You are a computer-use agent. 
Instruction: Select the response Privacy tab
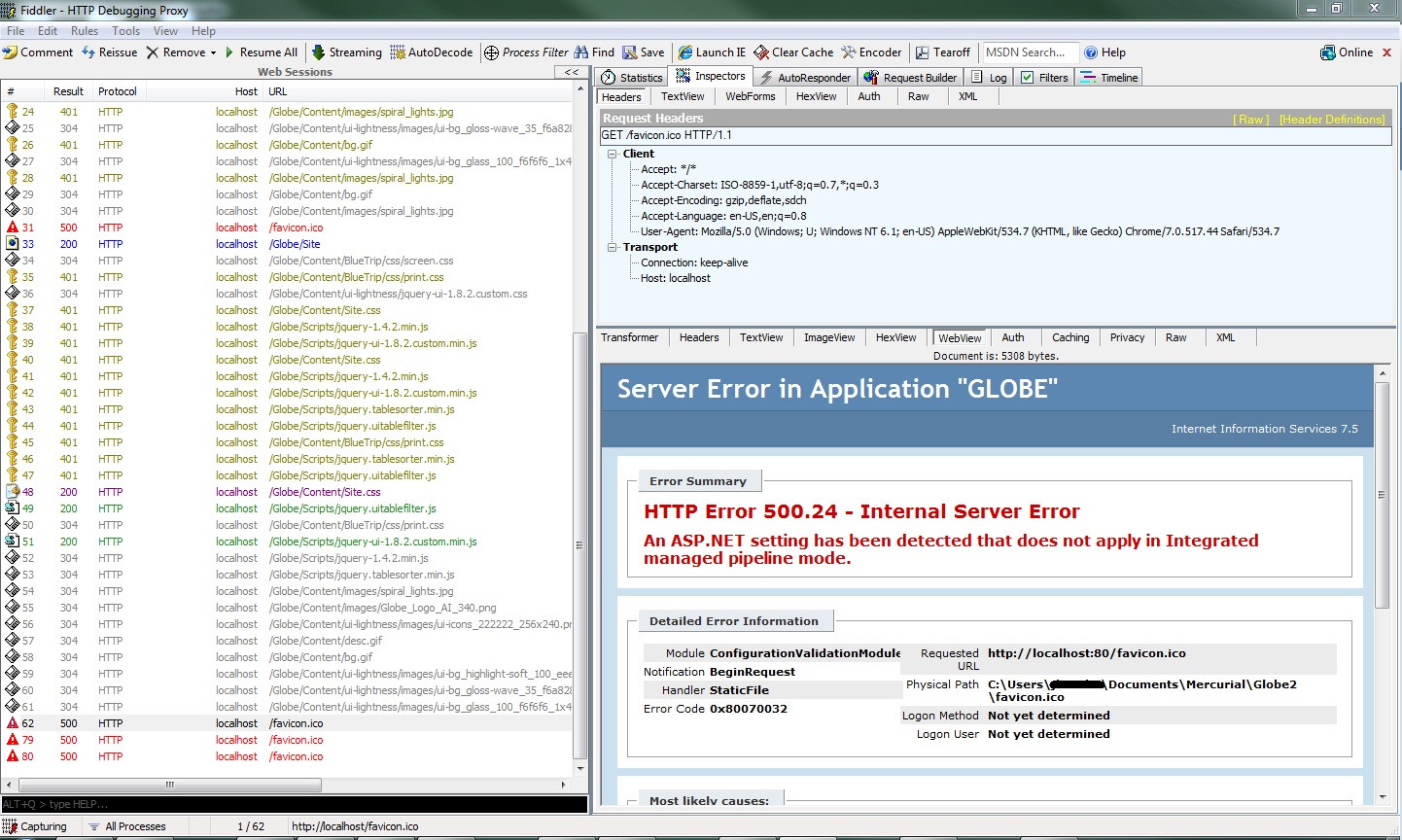(1127, 337)
